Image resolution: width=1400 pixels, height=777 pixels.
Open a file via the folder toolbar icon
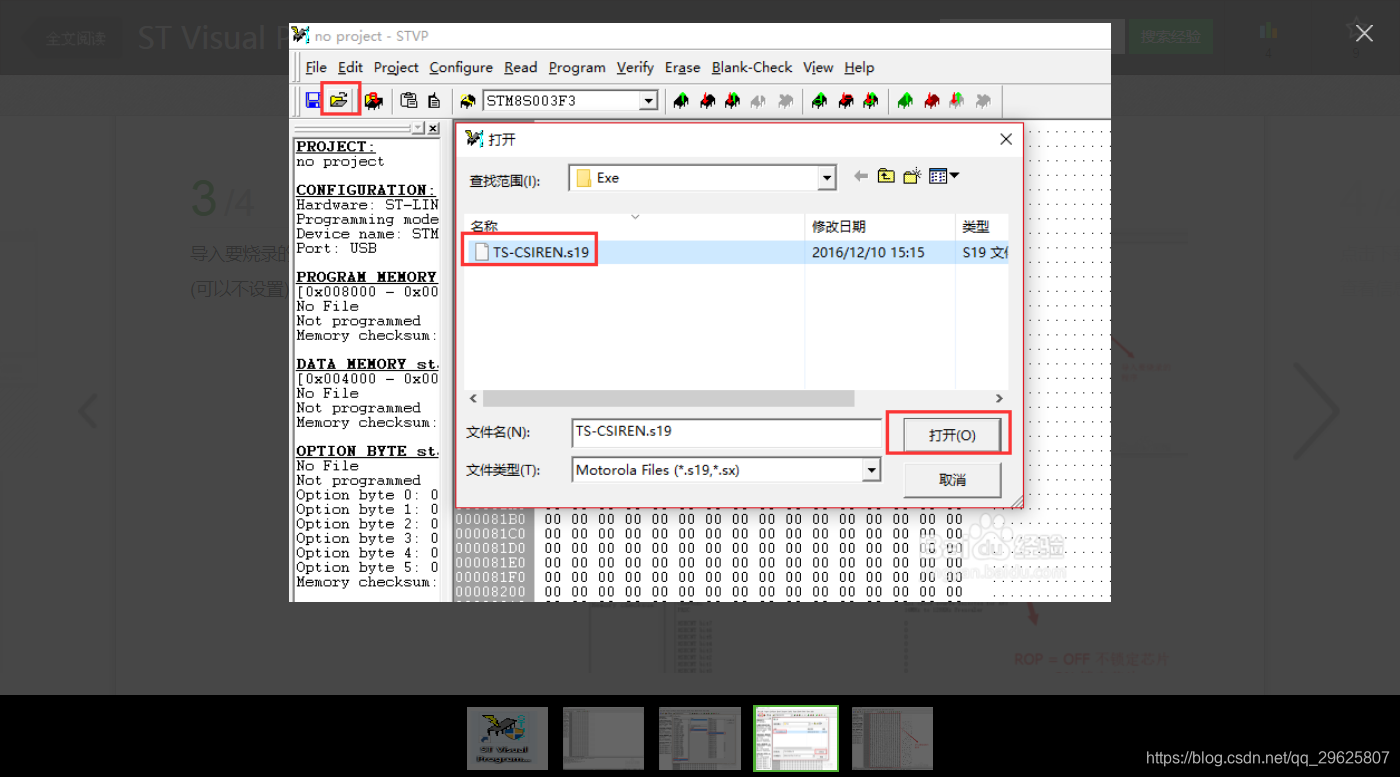pos(340,100)
